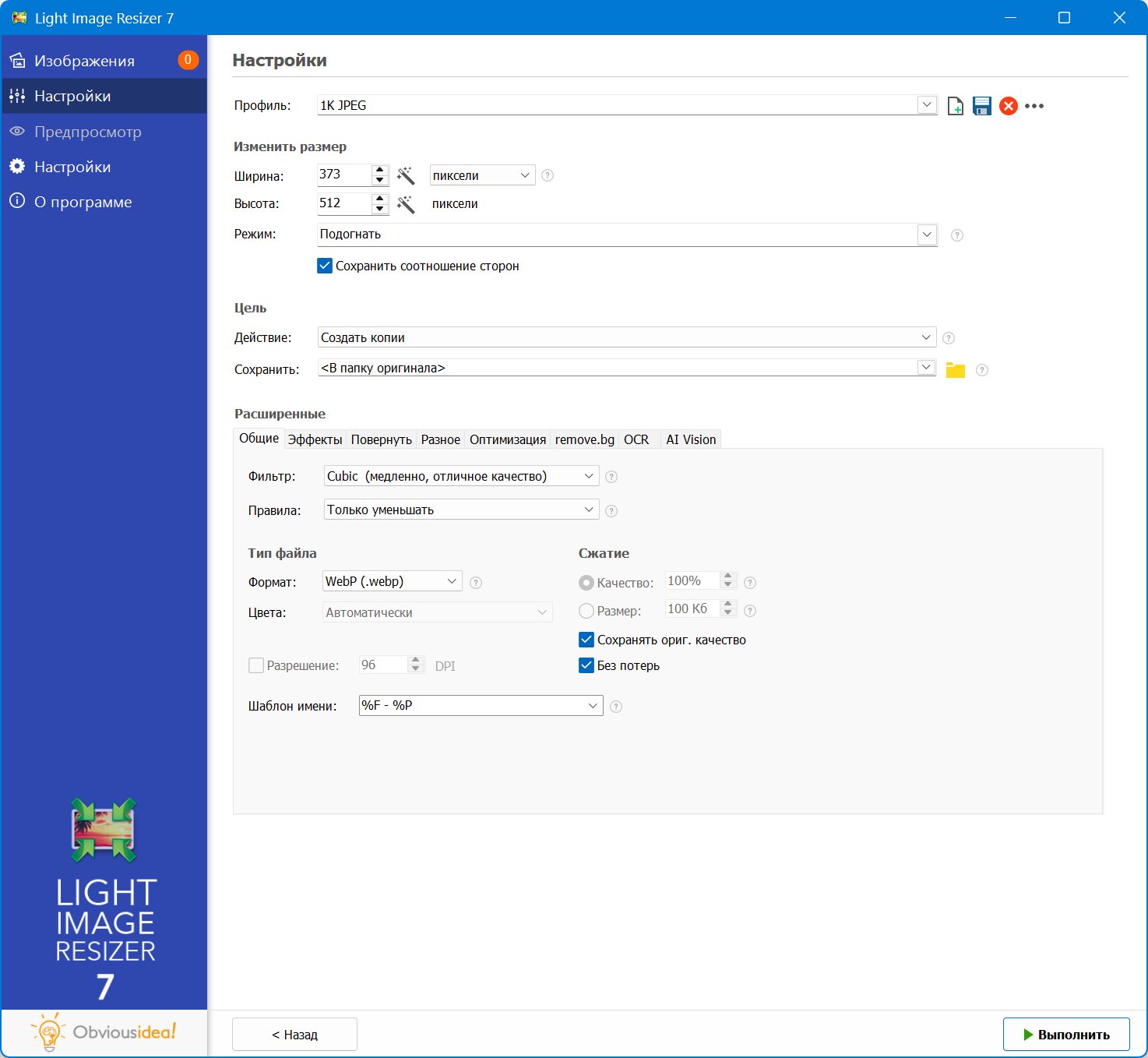Switch to the Эффекты tab

click(x=315, y=439)
